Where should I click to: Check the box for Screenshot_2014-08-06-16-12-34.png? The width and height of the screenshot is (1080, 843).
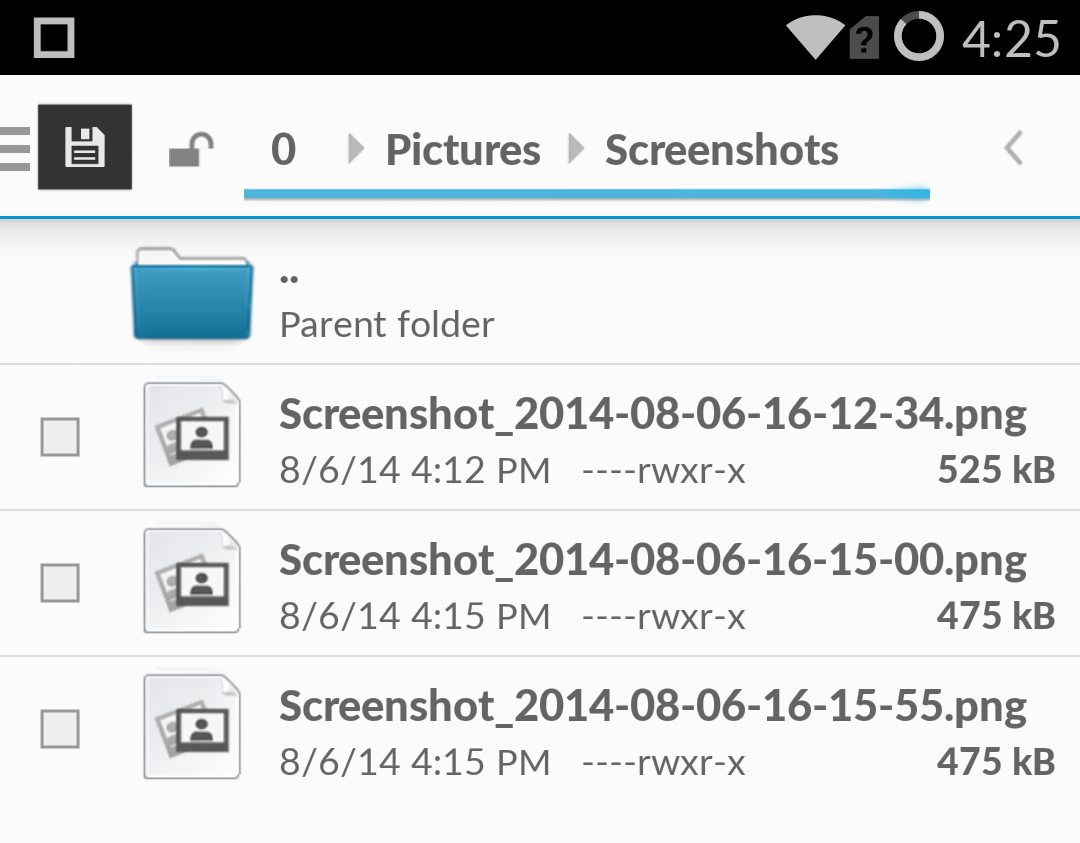click(60, 437)
